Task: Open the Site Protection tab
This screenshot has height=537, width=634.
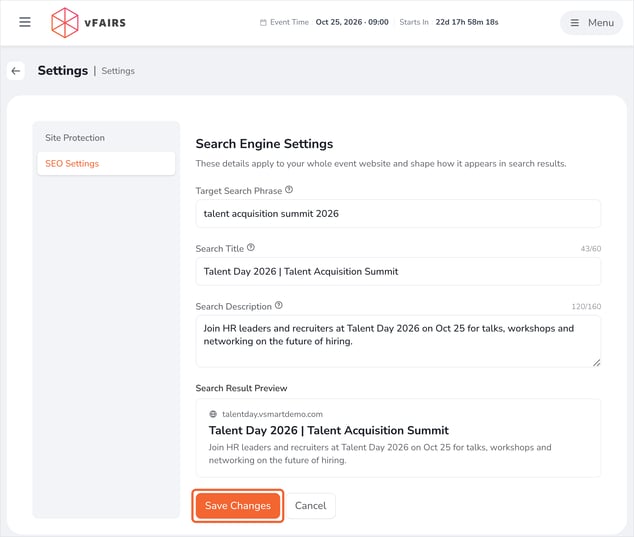Action: click(106, 138)
